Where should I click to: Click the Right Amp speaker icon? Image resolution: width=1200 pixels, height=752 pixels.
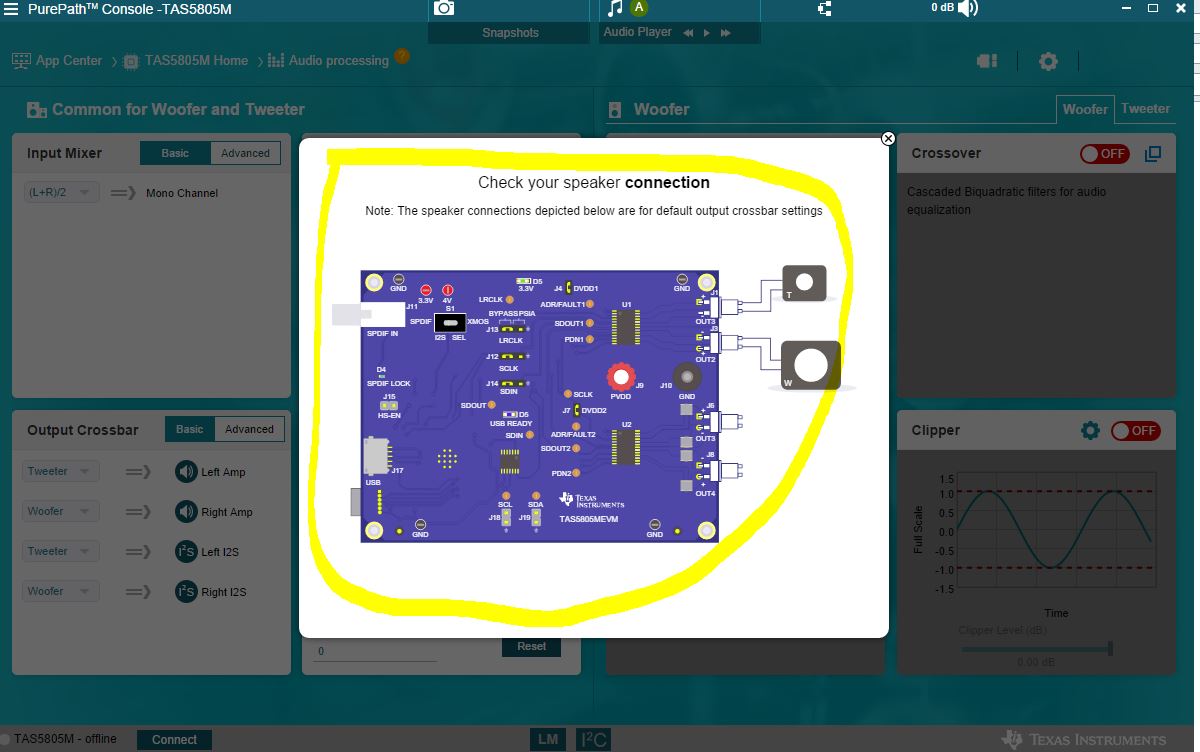coord(186,511)
